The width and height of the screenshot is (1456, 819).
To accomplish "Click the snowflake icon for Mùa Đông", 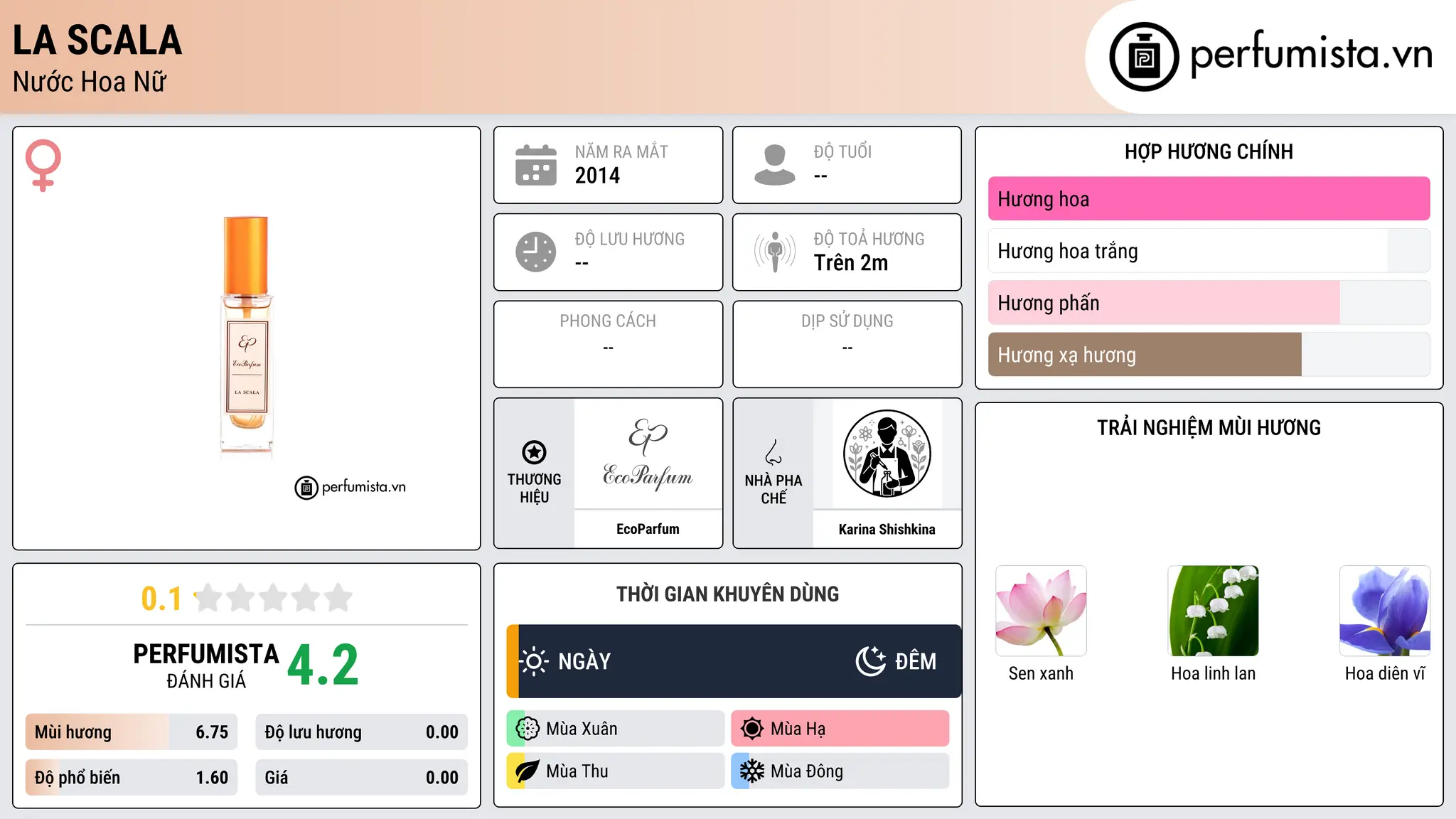I will click(752, 771).
